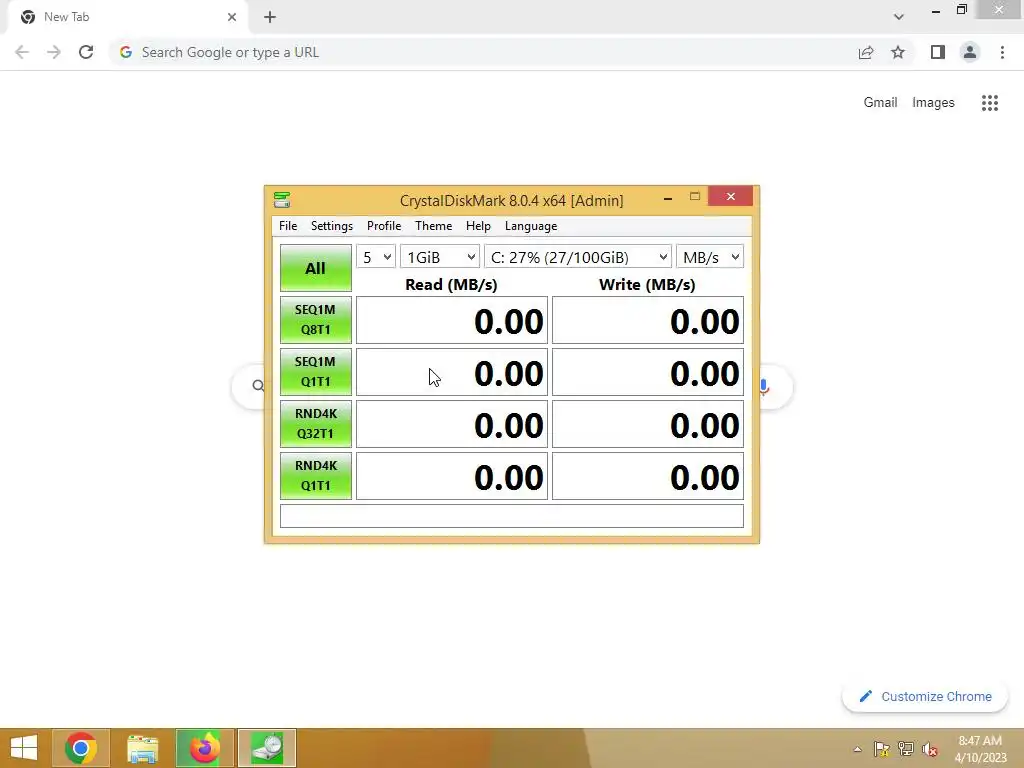Bookmark this tab with star icon
The height and width of the screenshot is (768, 1024).
pyautogui.click(x=898, y=52)
